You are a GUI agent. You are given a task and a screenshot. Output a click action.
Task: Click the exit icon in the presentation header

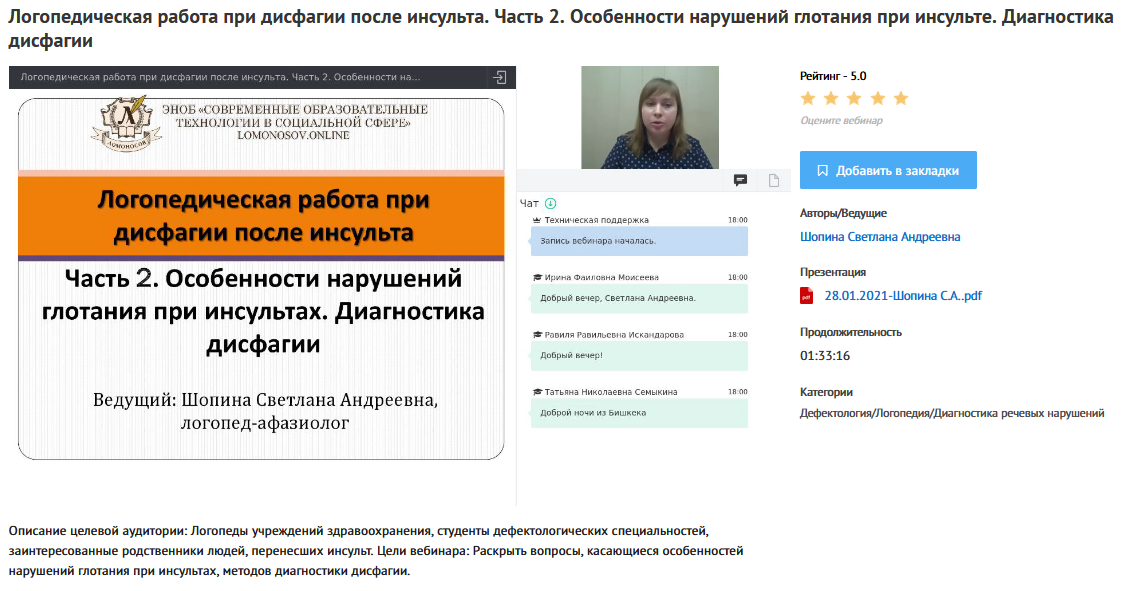click(x=500, y=77)
